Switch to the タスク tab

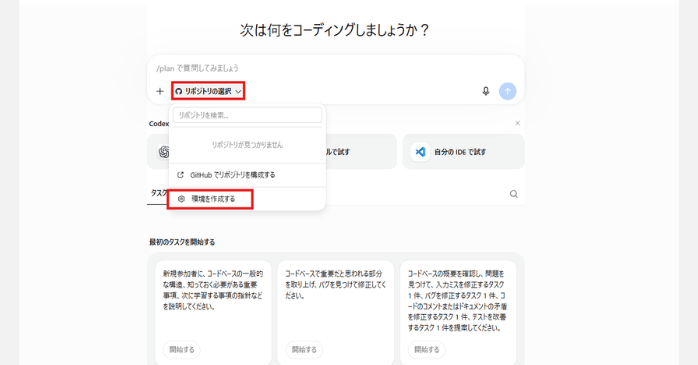[158, 193]
